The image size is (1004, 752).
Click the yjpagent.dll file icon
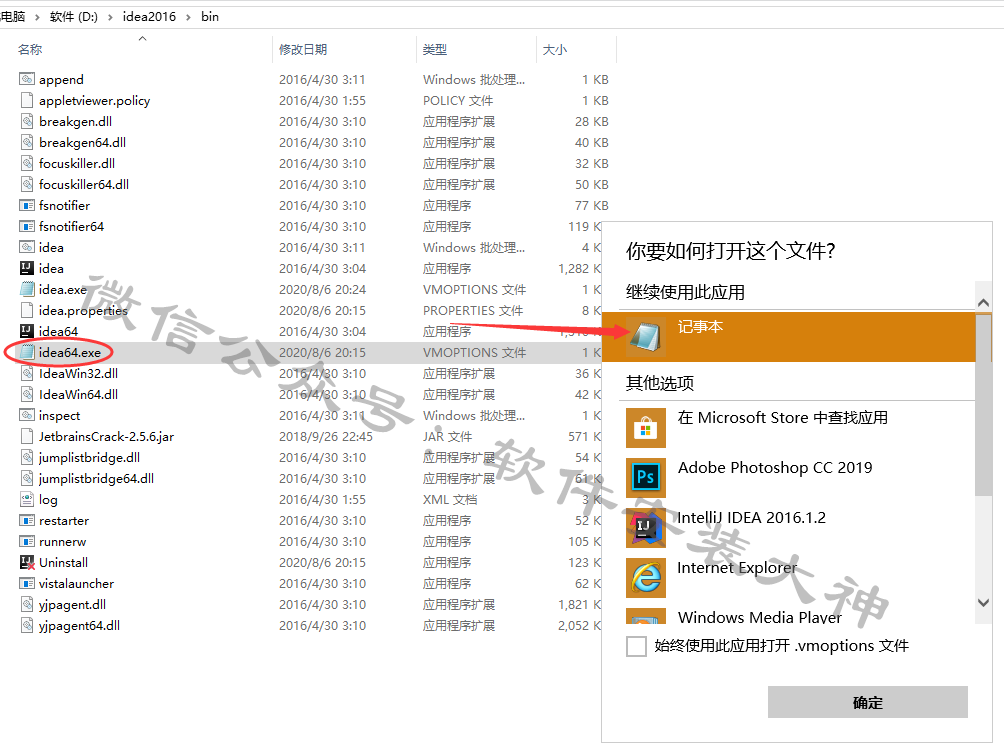pyautogui.click(x=27, y=605)
